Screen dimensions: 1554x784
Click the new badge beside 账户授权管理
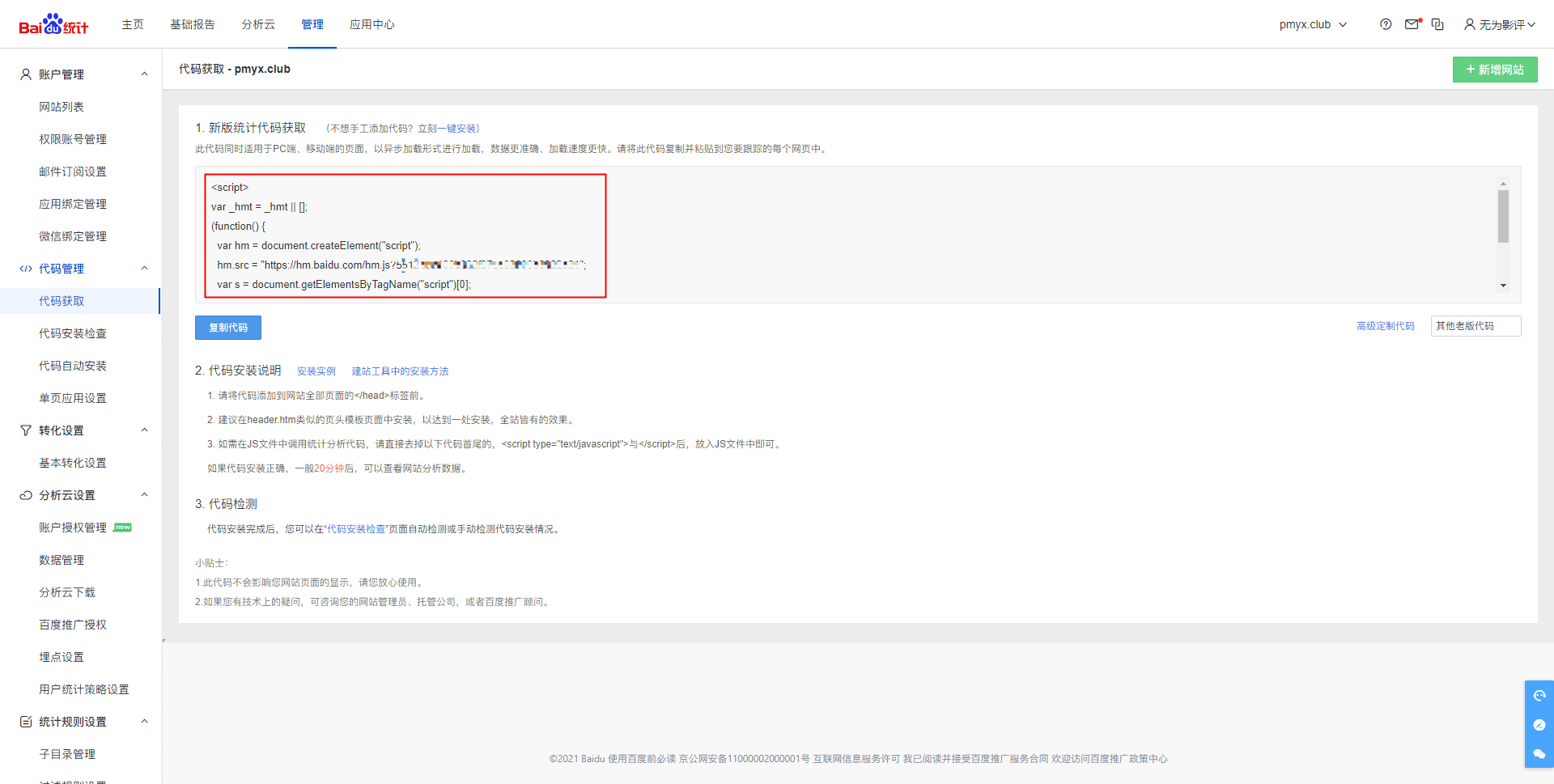[122, 528]
